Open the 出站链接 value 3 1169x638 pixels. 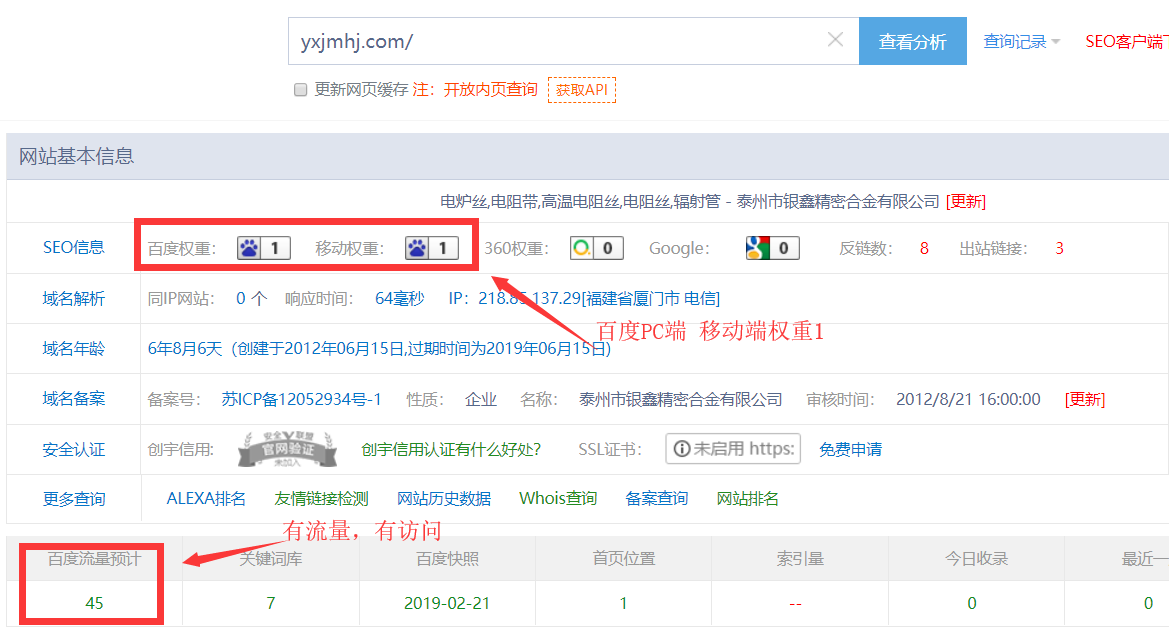coord(1059,248)
